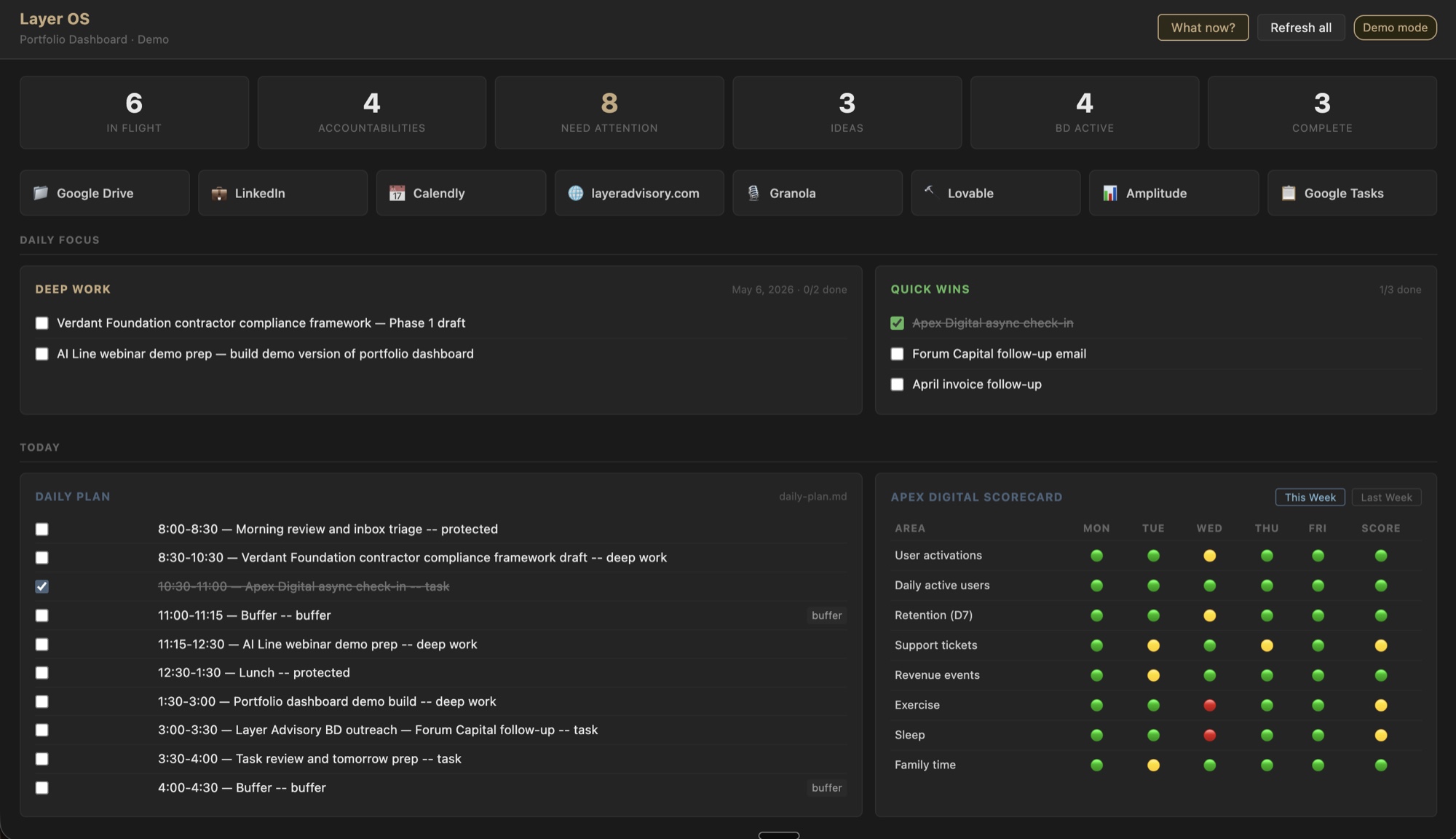This screenshot has width=1456, height=839.
Task: Check 4:00-4:30 Buffer plan item
Action: click(41, 788)
